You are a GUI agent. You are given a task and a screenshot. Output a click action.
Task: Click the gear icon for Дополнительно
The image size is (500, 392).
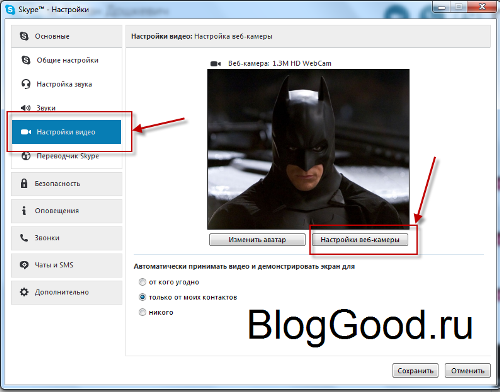24,292
